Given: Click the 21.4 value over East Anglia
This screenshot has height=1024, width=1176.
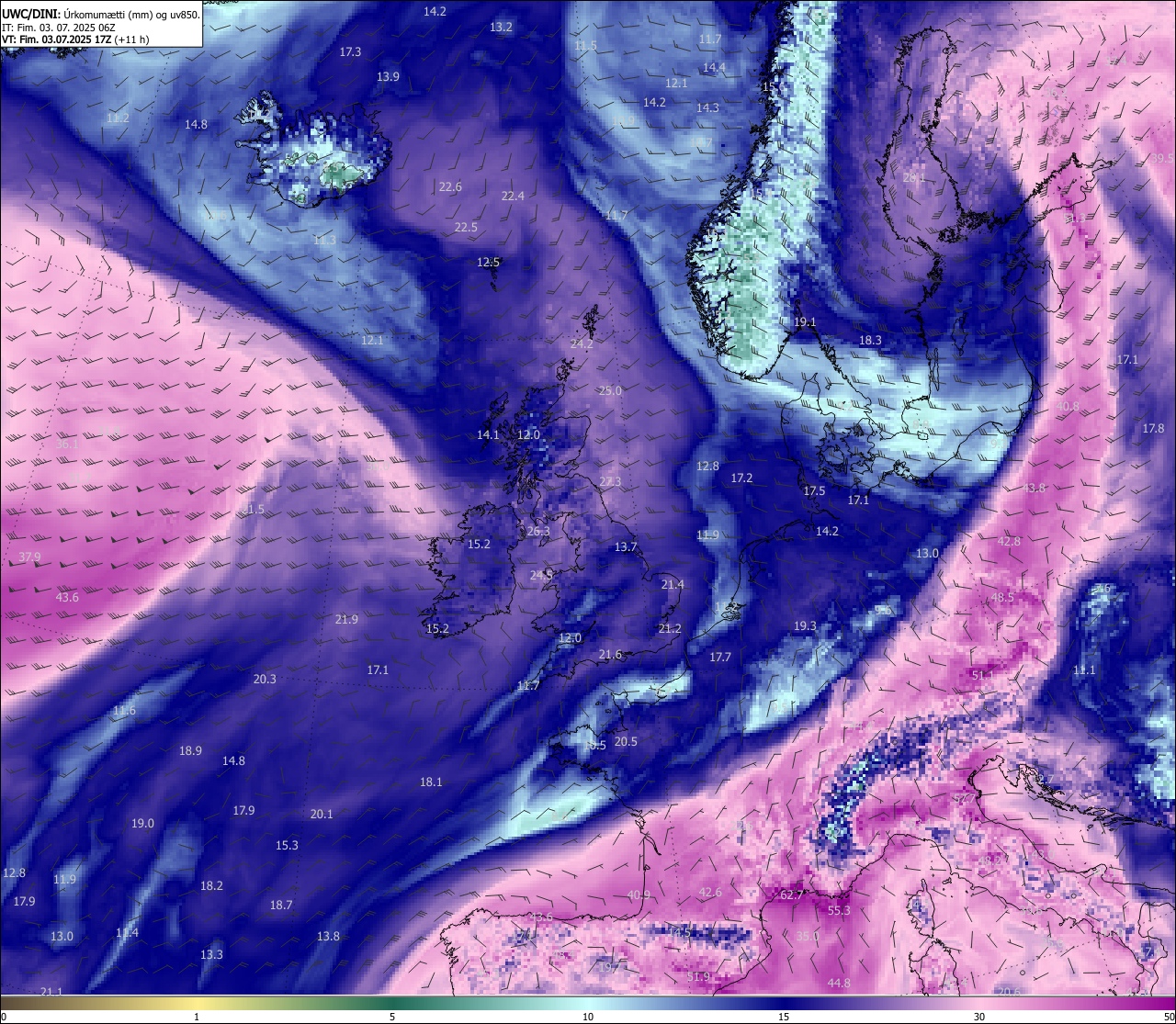Looking at the screenshot, I should click(673, 585).
